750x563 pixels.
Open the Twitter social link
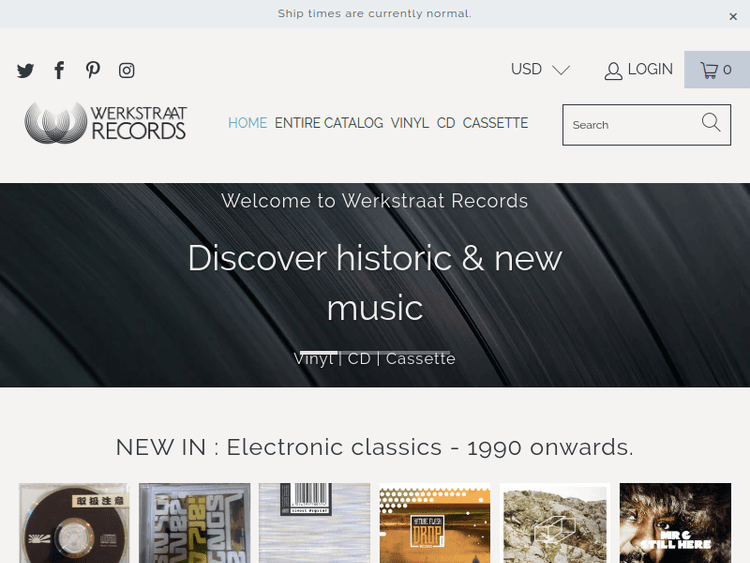pos(25,70)
